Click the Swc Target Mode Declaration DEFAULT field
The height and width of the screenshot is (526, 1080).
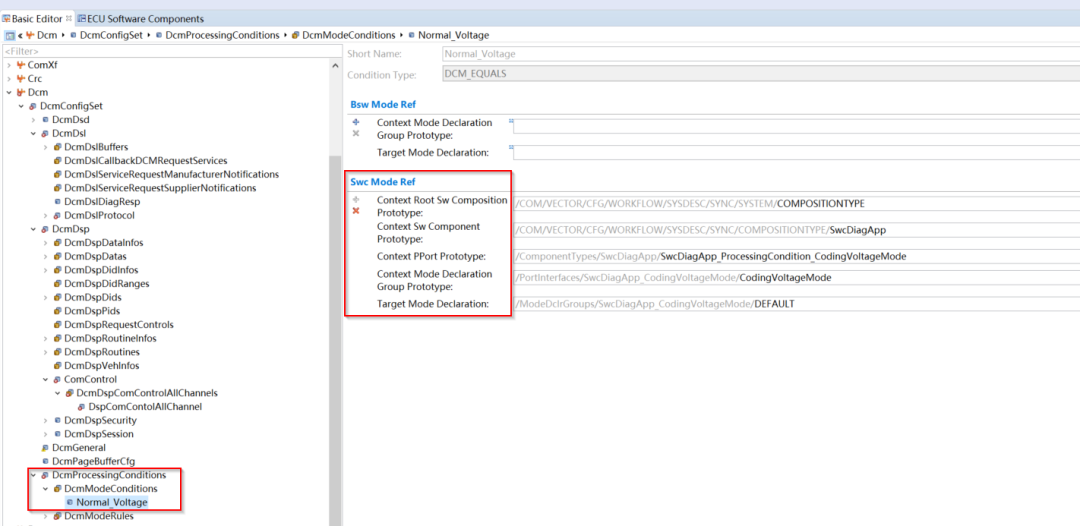pos(796,304)
